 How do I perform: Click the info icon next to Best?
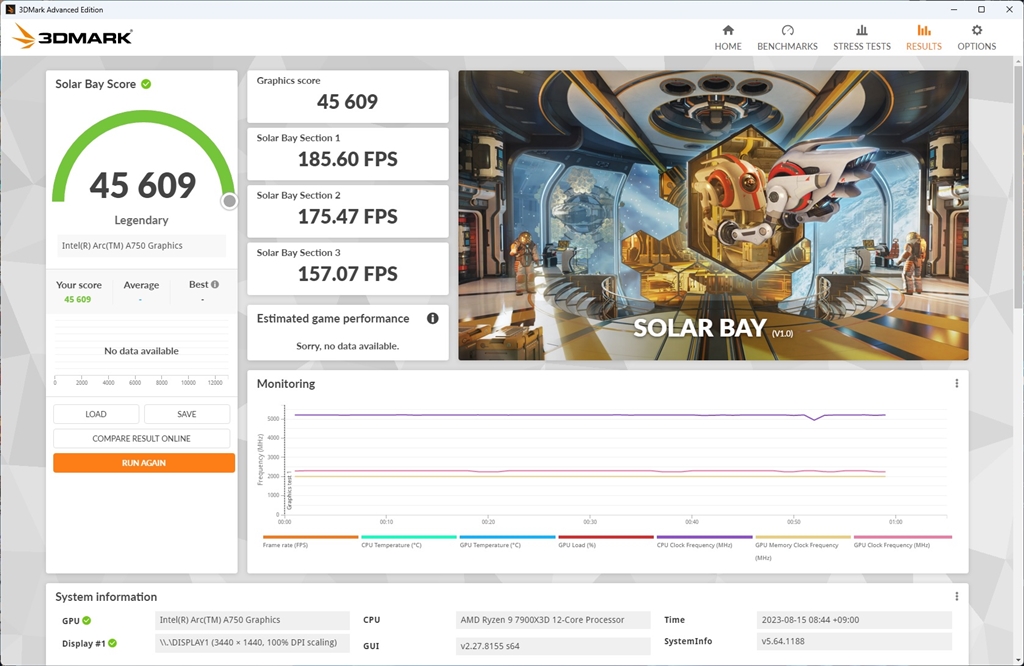(215, 284)
